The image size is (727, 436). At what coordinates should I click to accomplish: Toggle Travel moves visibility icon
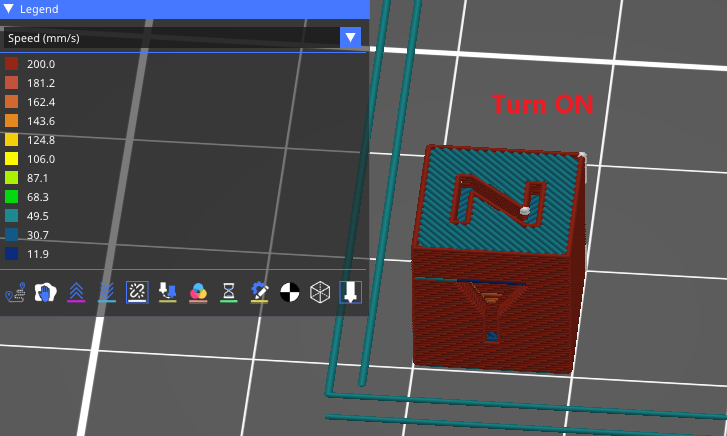click(17, 292)
